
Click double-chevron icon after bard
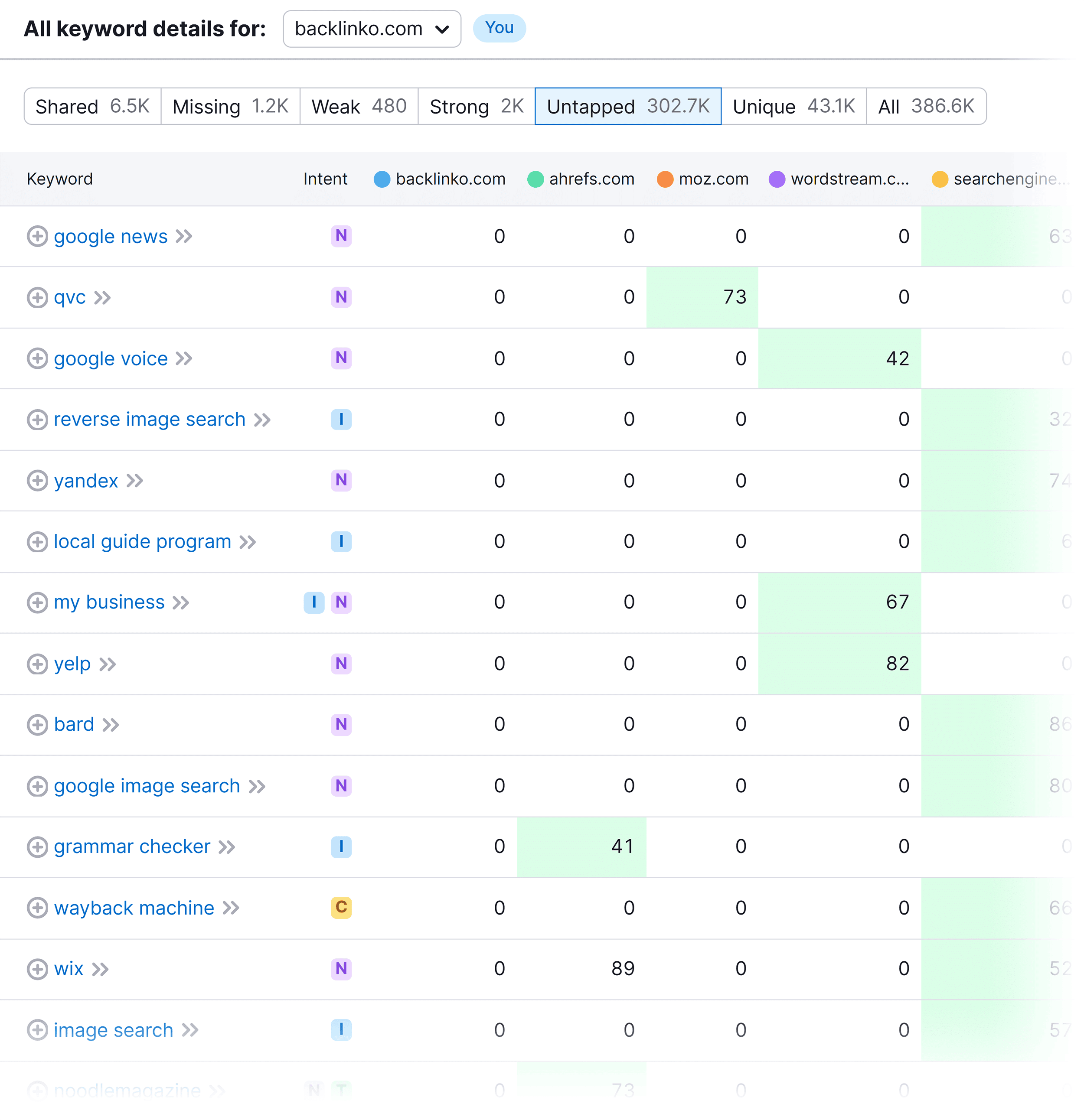[111, 725]
